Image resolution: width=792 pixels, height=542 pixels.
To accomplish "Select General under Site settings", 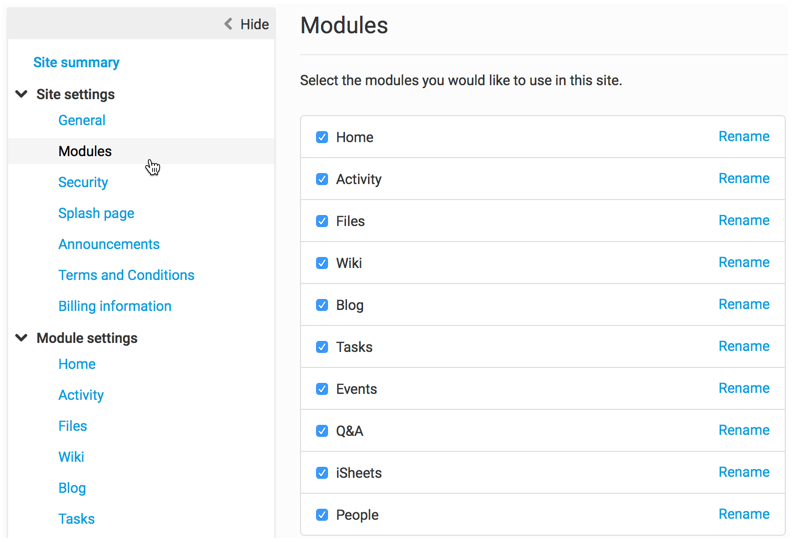I will (x=82, y=120).
